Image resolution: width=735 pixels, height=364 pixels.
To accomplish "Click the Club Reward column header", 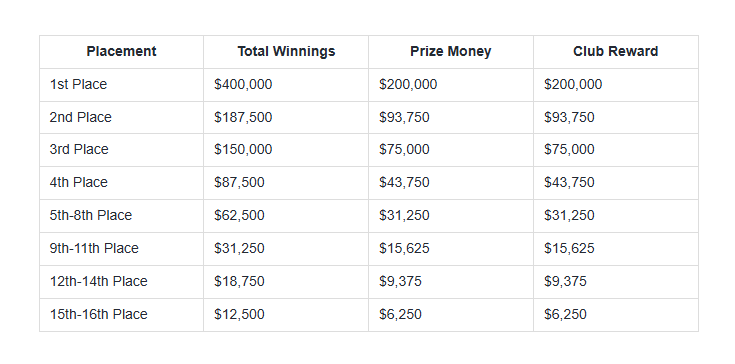I will (x=616, y=52).
